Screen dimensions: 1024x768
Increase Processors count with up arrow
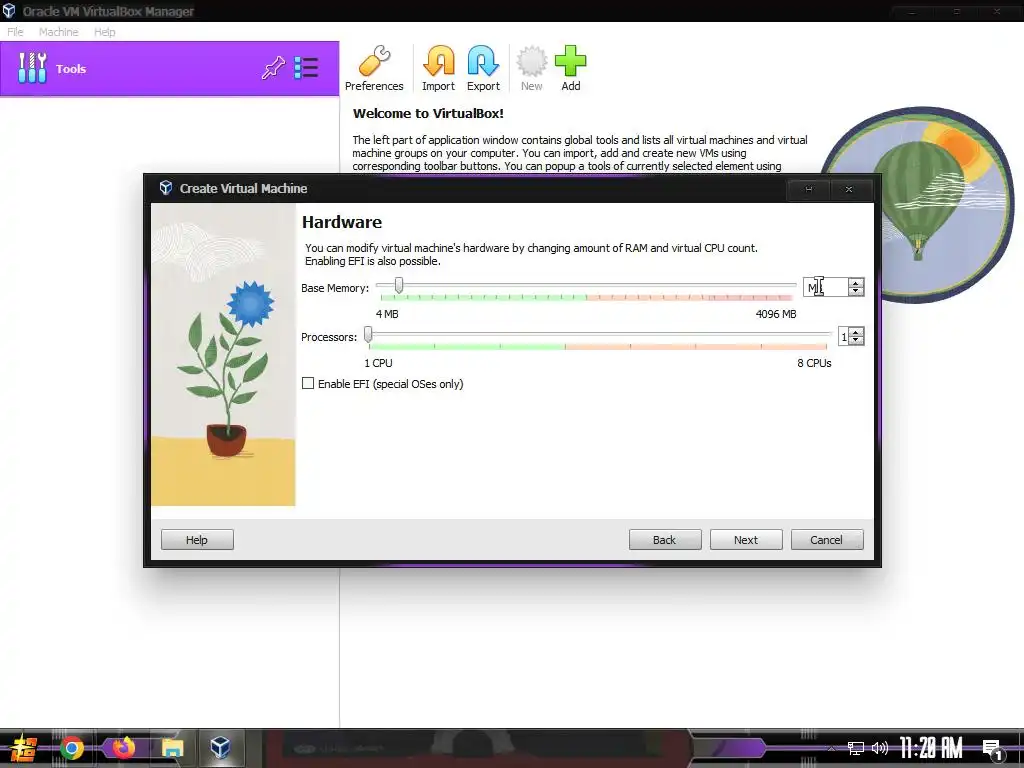pos(856,332)
